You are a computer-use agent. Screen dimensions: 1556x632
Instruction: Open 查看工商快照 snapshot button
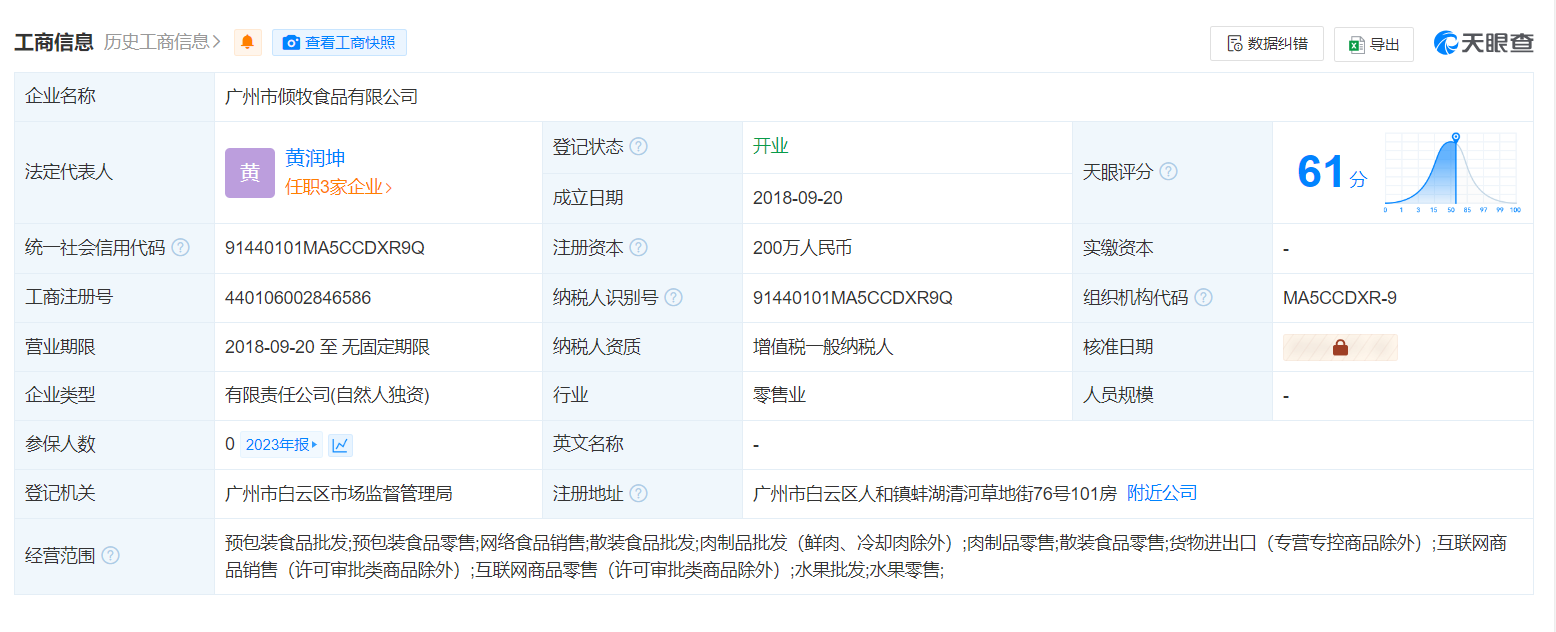click(339, 42)
